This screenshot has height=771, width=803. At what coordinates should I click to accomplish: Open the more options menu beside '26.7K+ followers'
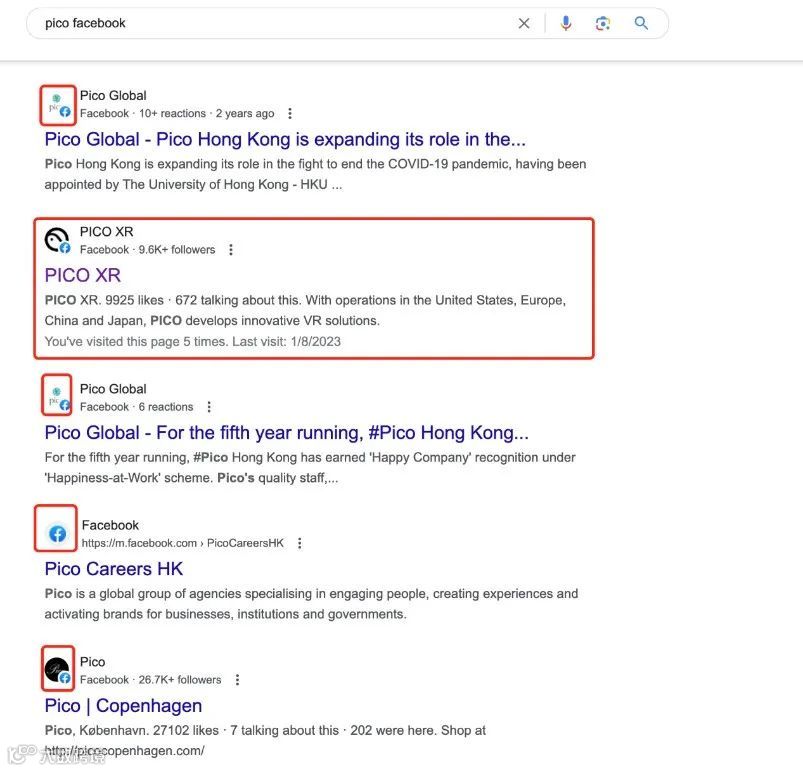point(237,679)
